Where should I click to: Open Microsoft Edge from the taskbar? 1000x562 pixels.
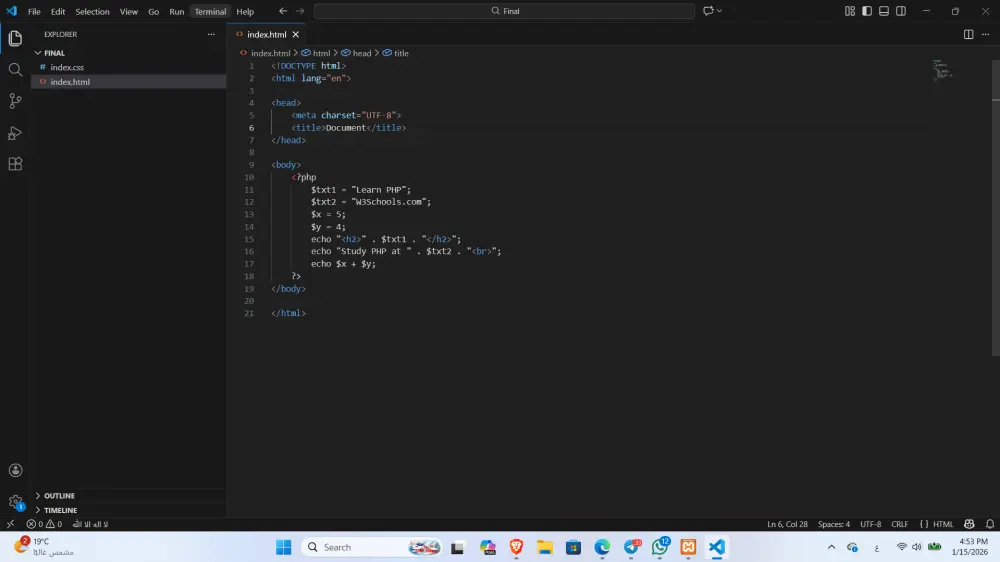(602, 547)
